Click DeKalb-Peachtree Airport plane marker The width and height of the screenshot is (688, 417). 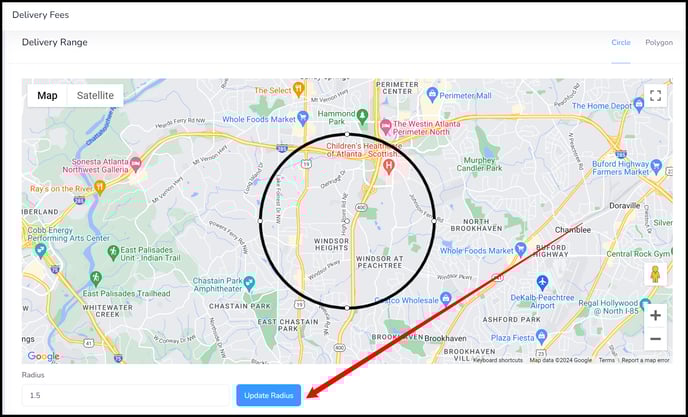543,282
